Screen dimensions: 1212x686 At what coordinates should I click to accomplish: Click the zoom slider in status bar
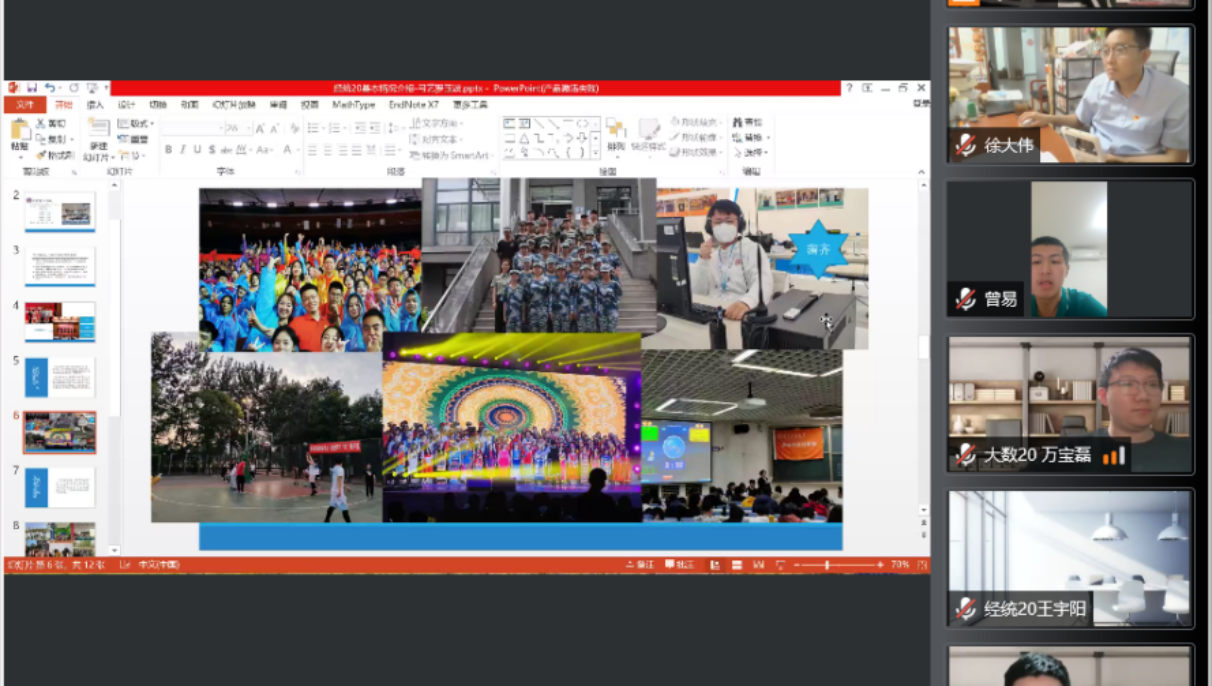pos(828,565)
